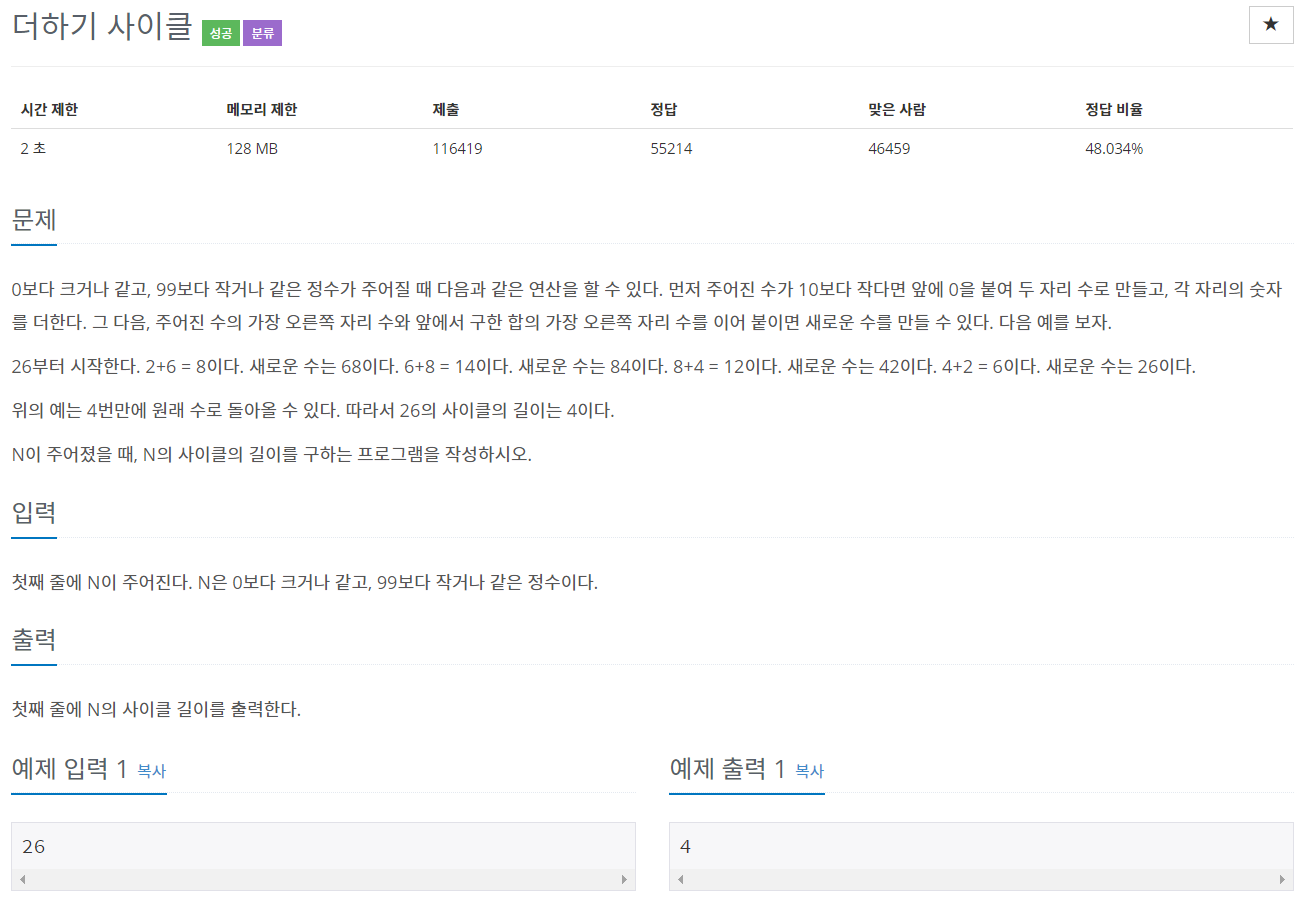
Task: Click the 출력 section heading
Action: coord(34,640)
